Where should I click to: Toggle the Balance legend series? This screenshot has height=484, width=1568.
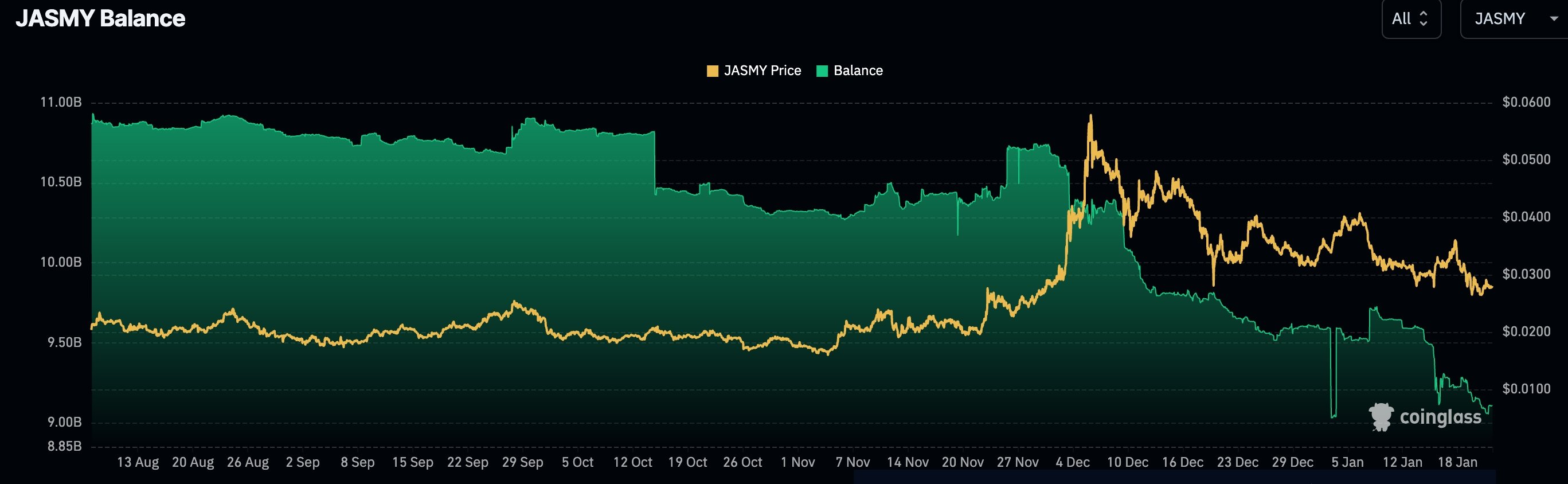(x=849, y=71)
